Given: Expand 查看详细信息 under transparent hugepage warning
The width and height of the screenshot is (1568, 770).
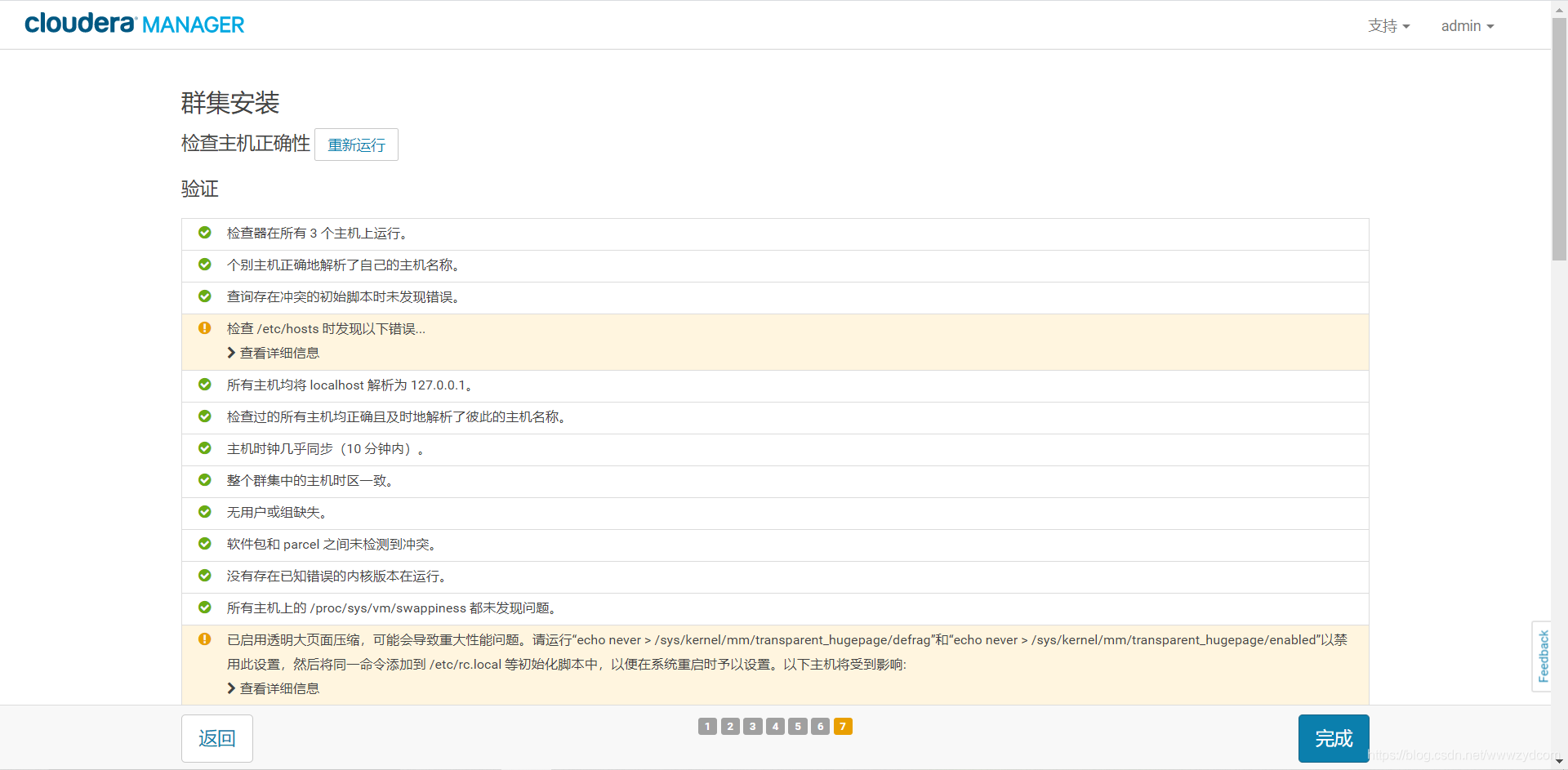Looking at the screenshot, I should point(274,688).
